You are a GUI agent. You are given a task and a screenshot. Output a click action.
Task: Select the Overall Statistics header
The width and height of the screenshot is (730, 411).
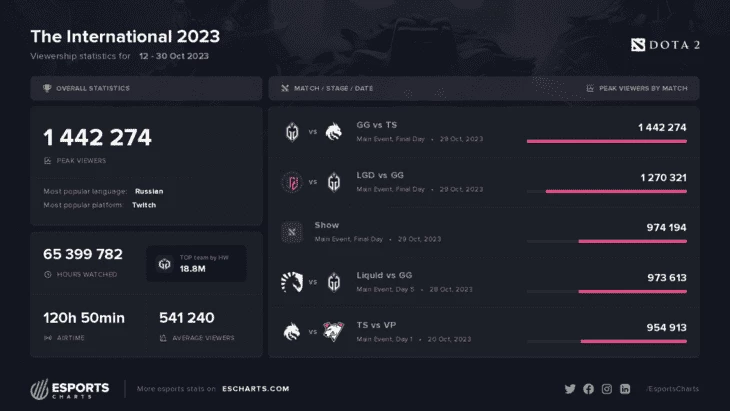(x=146, y=88)
